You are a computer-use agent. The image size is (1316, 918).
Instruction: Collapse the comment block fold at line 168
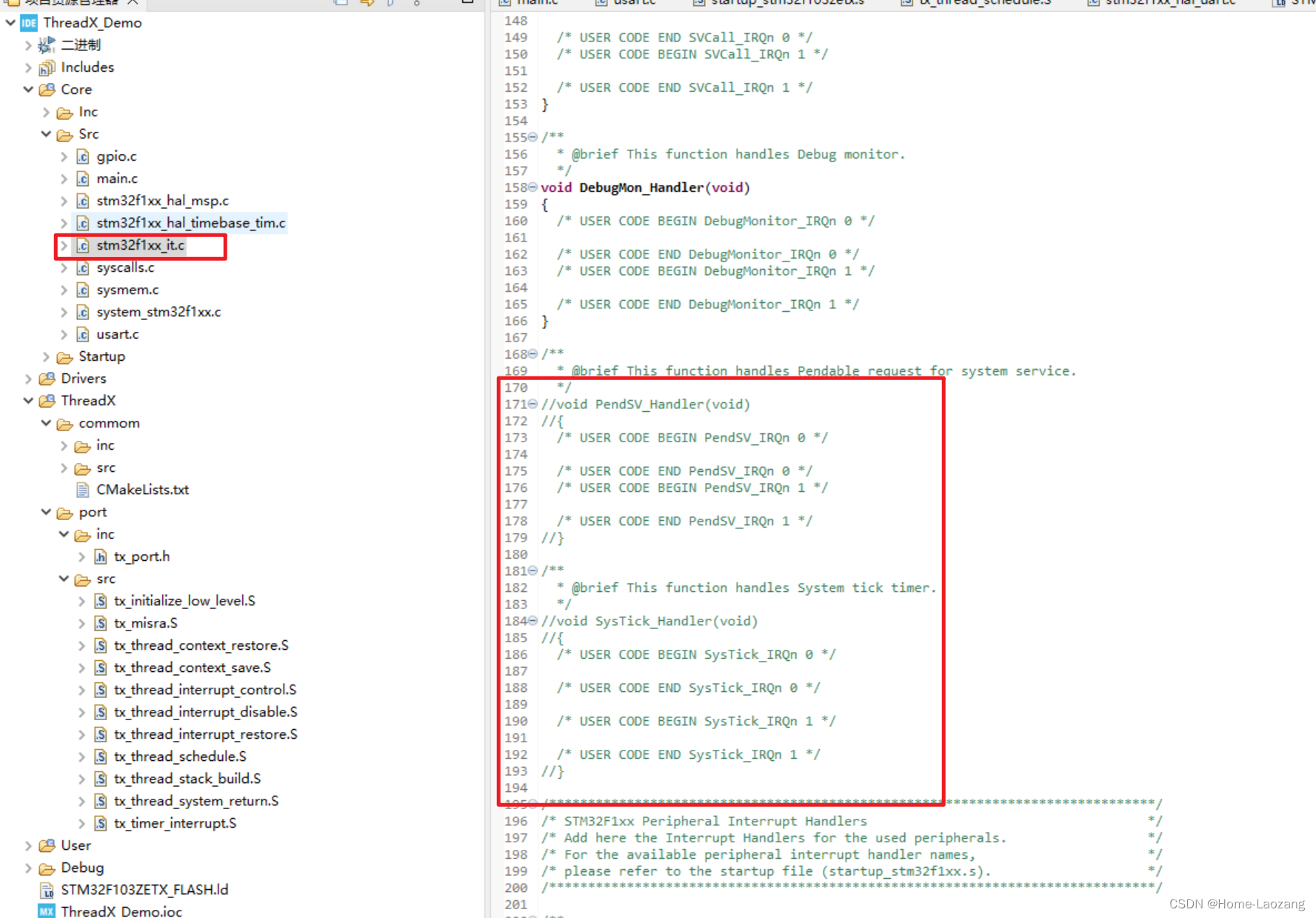tap(533, 353)
